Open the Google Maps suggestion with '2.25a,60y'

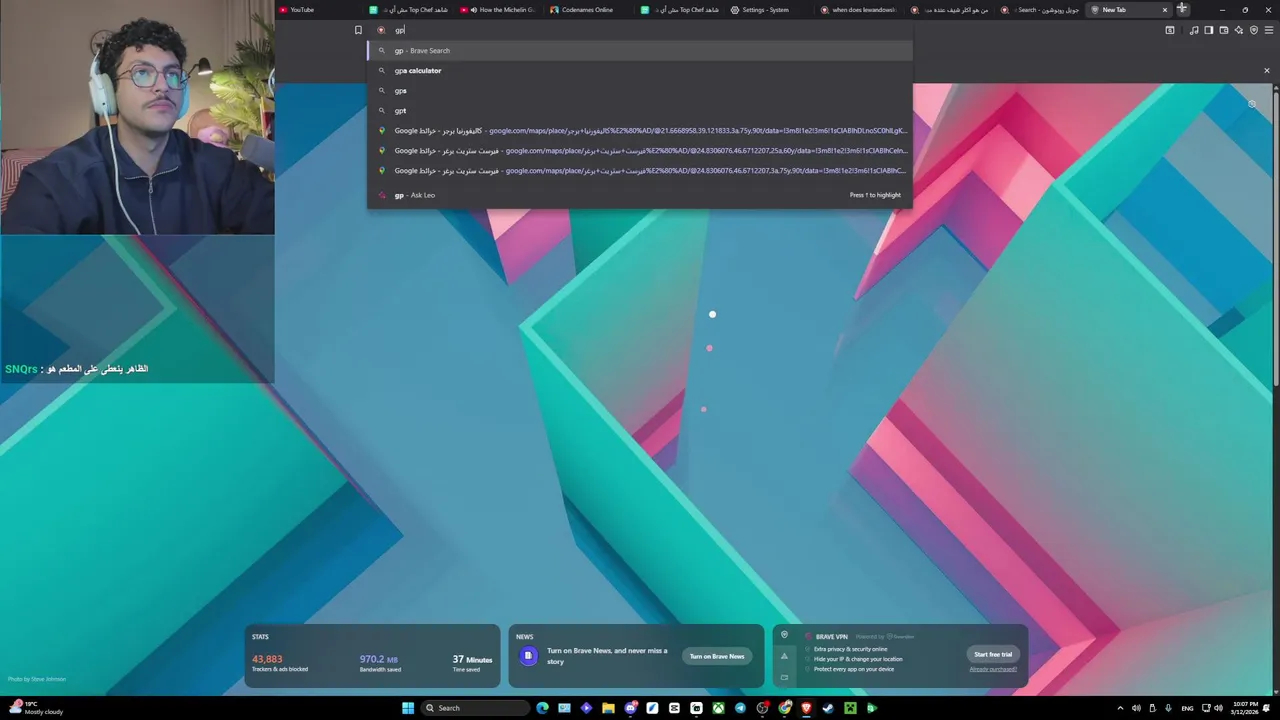click(x=640, y=150)
